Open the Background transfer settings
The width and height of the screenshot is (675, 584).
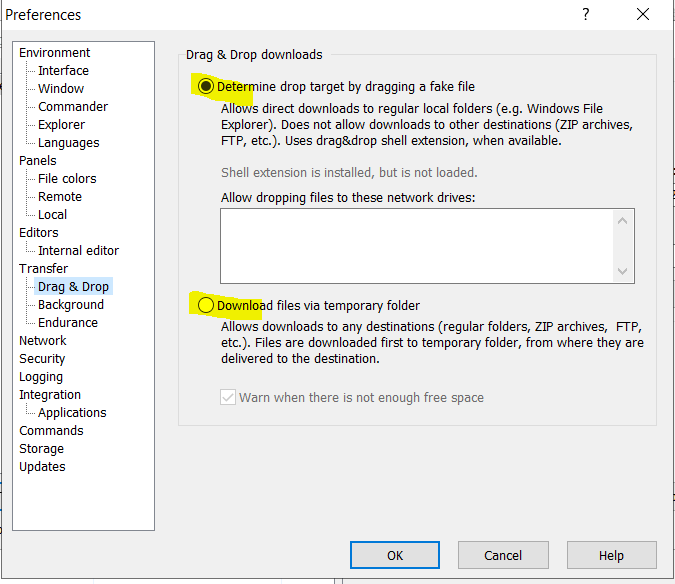pyautogui.click(x=71, y=305)
